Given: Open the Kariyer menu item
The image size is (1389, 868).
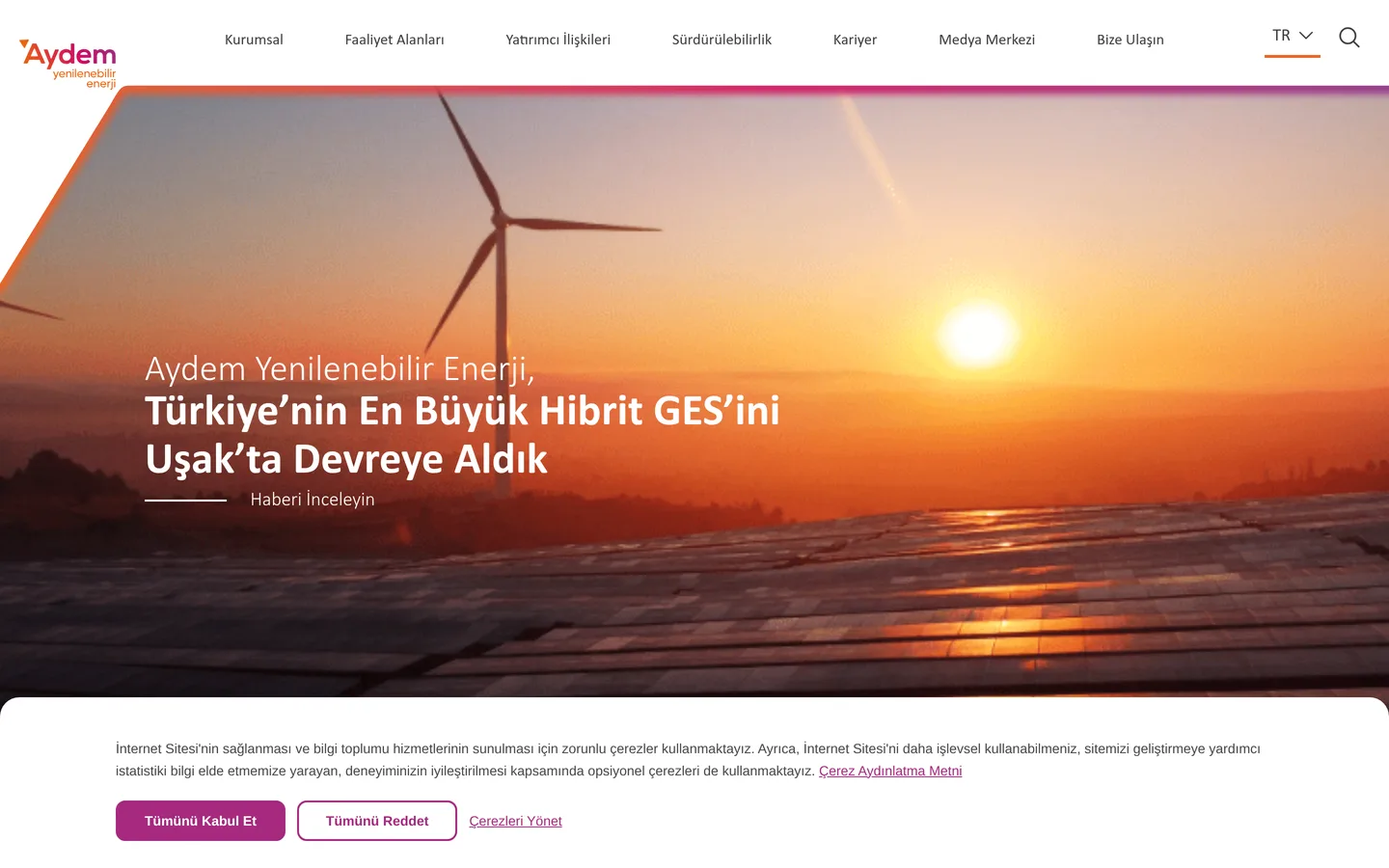Looking at the screenshot, I should pos(855,40).
